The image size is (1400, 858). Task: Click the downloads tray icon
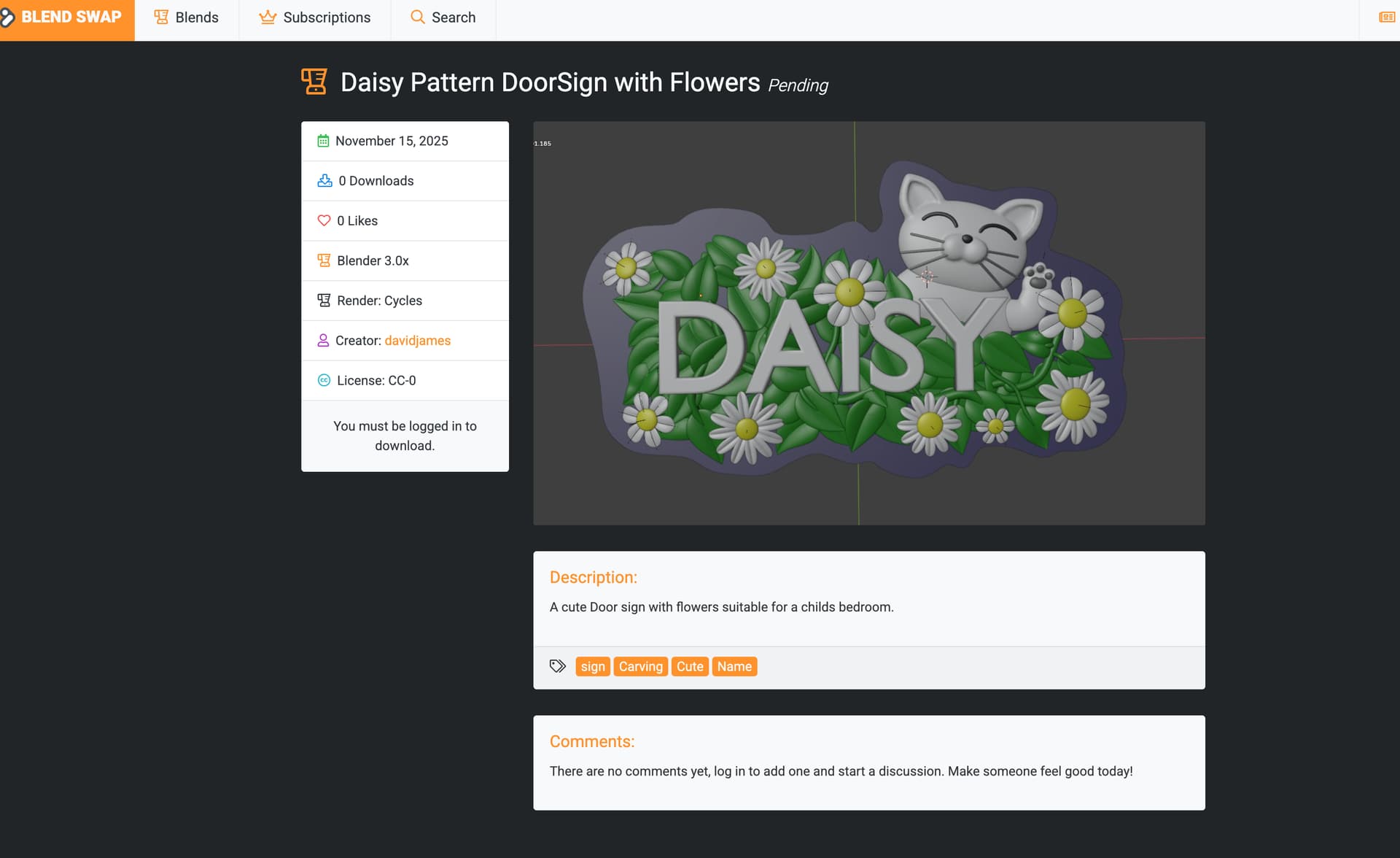tap(324, 180)
